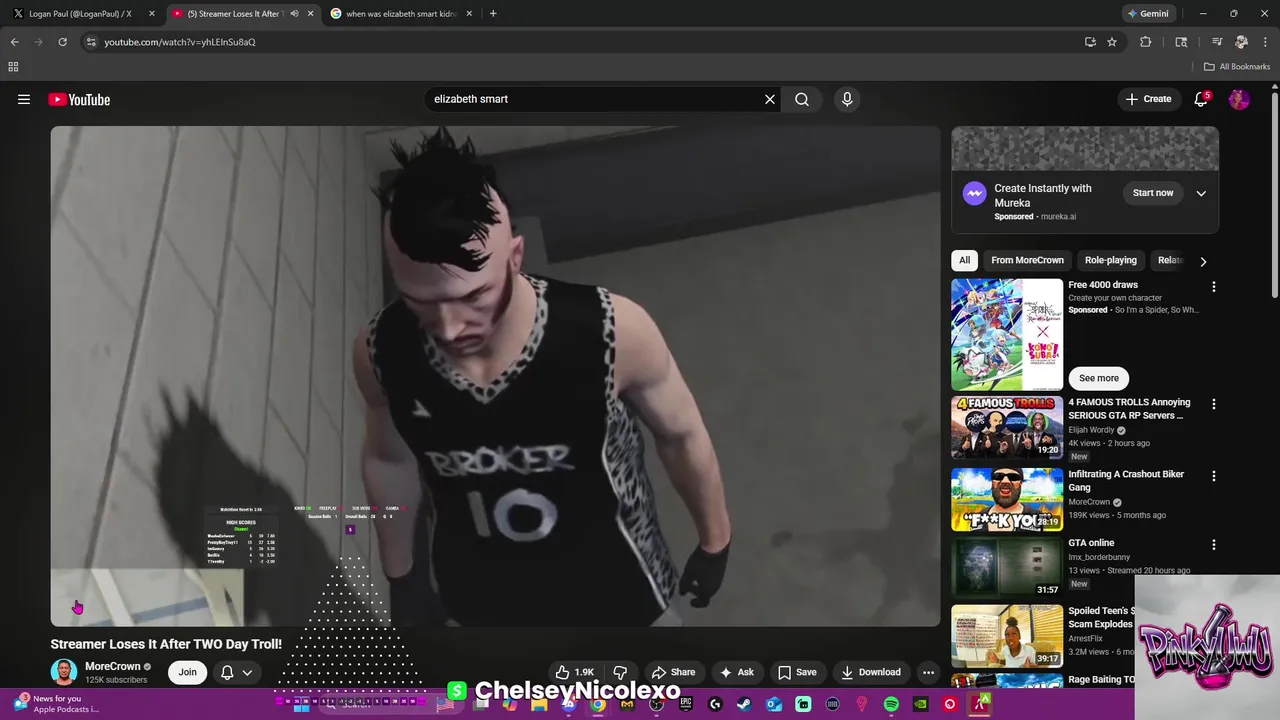
Task: Like the video (1.9K)
Action: point(575,672)
